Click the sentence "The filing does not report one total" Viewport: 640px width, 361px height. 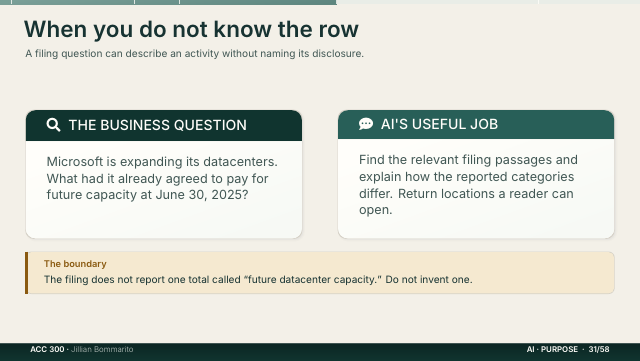click(x=258, y=280)
